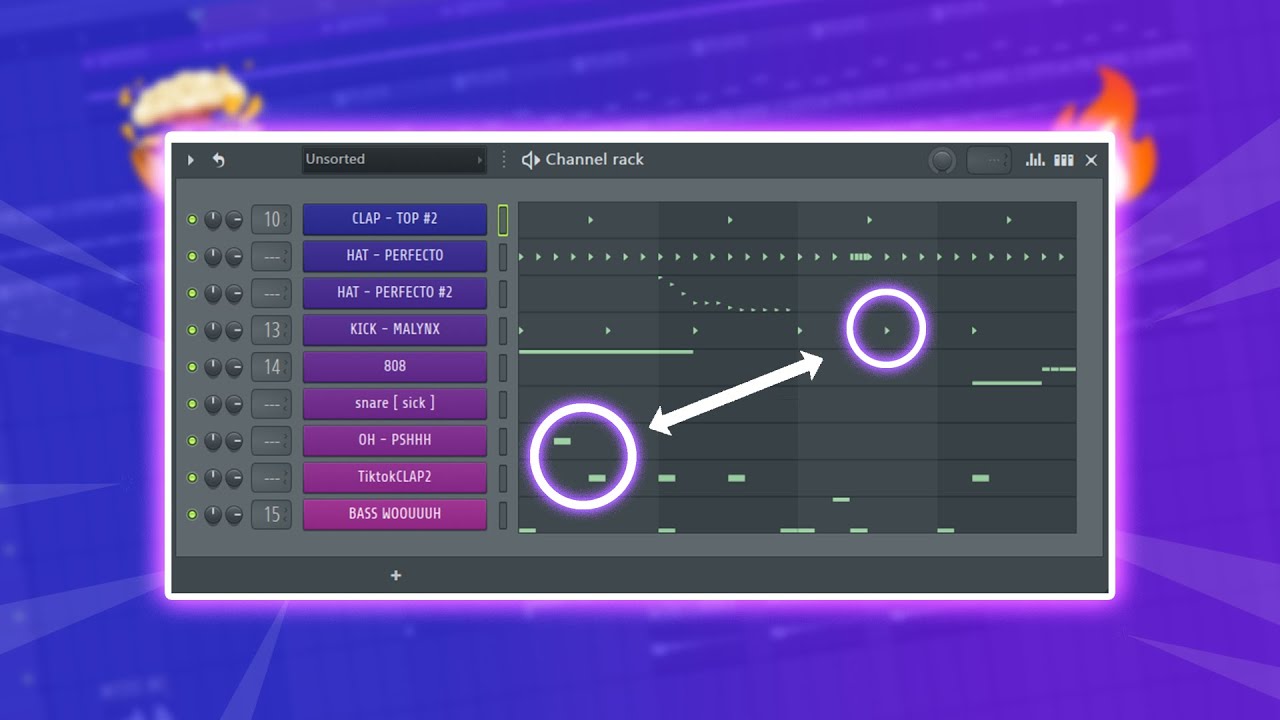This screenshot has height=720, width=1280.
Task: Click the add channel plus button
Action: 396,575
